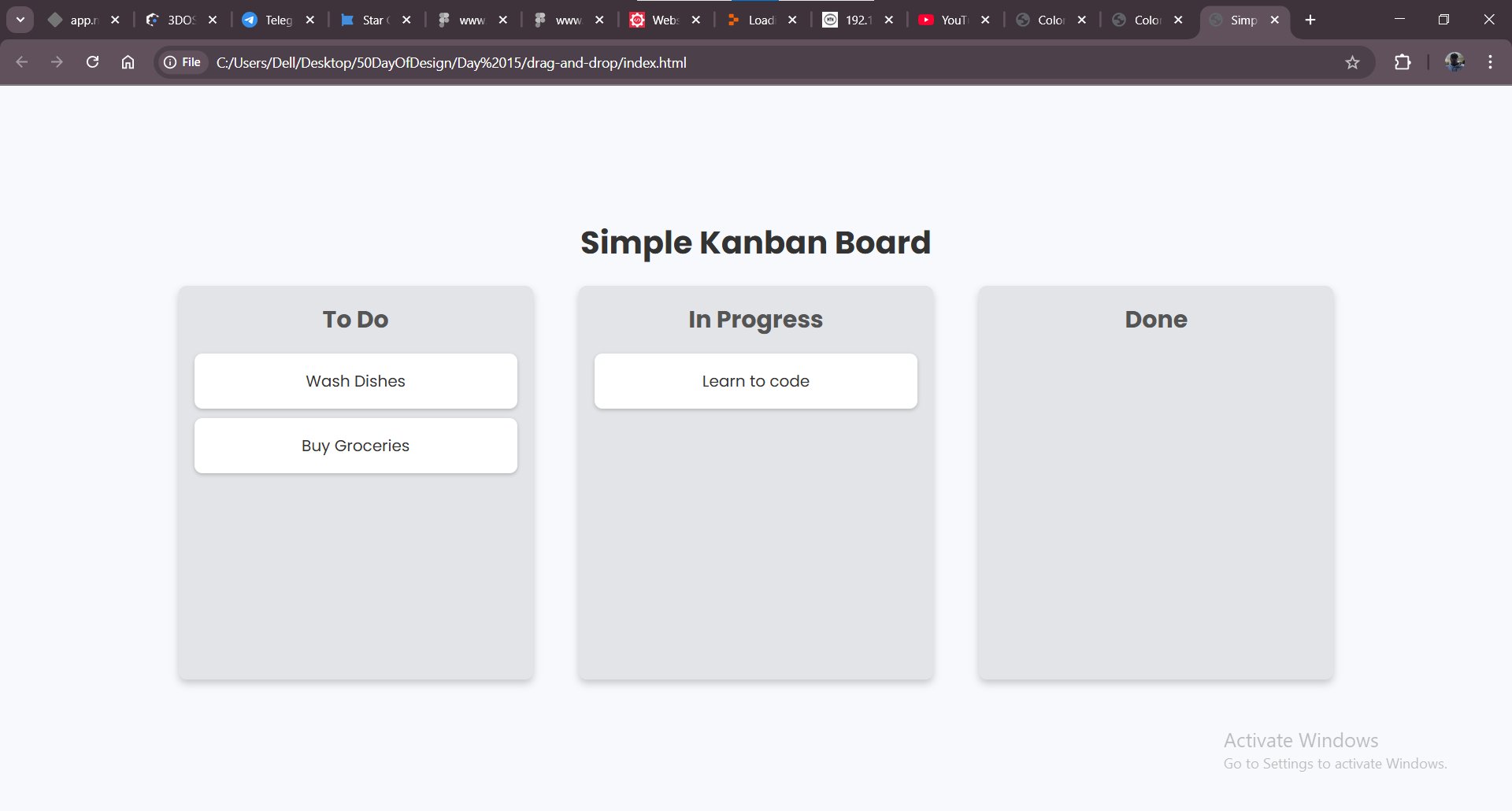Click the Done column heading
The width and height of the screenshot is (1512, 811).
pyautogui.click(x=1156, y=319)
